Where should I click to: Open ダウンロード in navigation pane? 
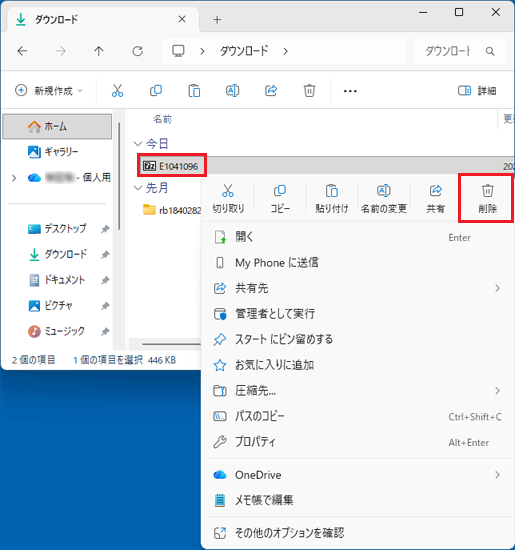tap(57, 255)
